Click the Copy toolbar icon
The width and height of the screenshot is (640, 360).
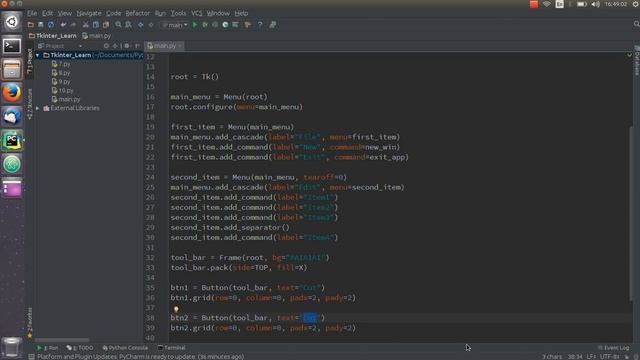[96, 25]
